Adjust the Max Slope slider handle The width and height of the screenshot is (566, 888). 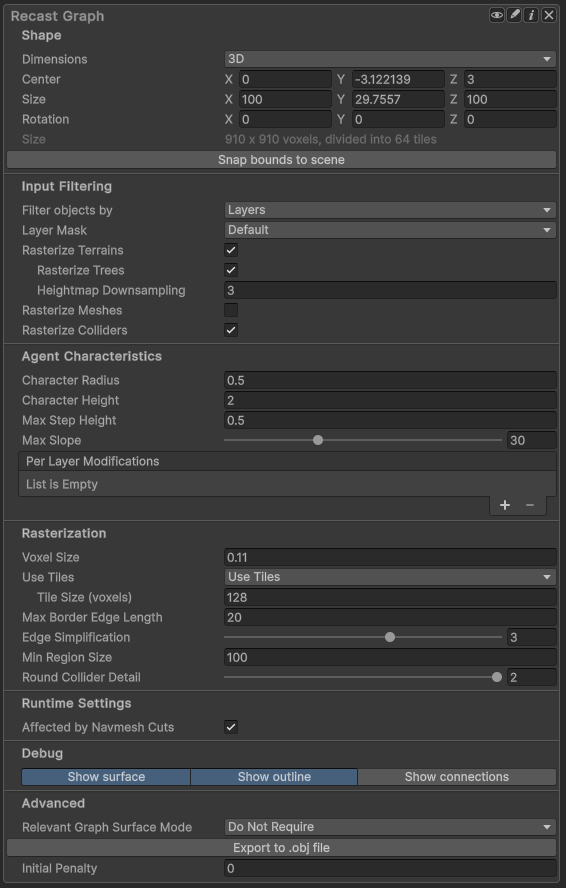coord(318,440)
